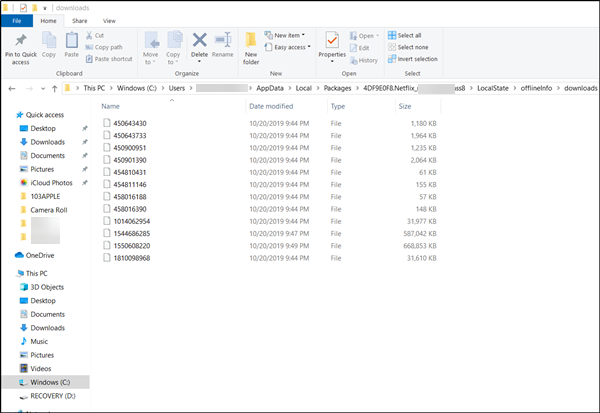600x413 pixels.
Task: Click the Delete X icon
Action: (x=199, y=40)
